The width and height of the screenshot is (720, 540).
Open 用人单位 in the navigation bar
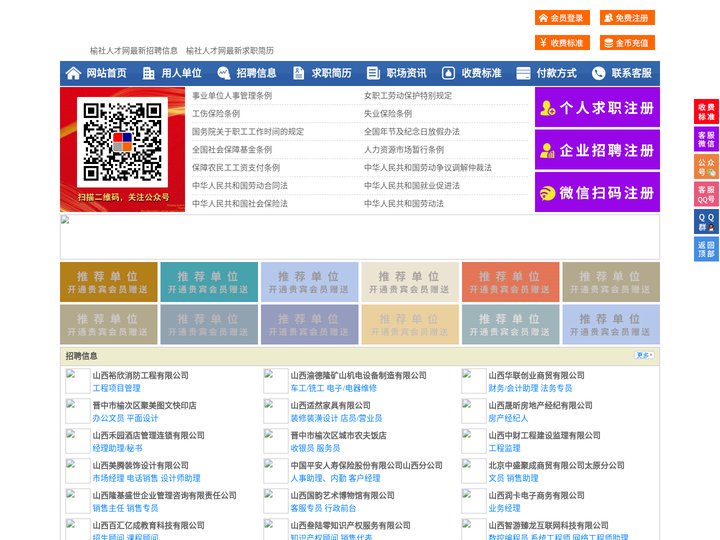(181, 73)
